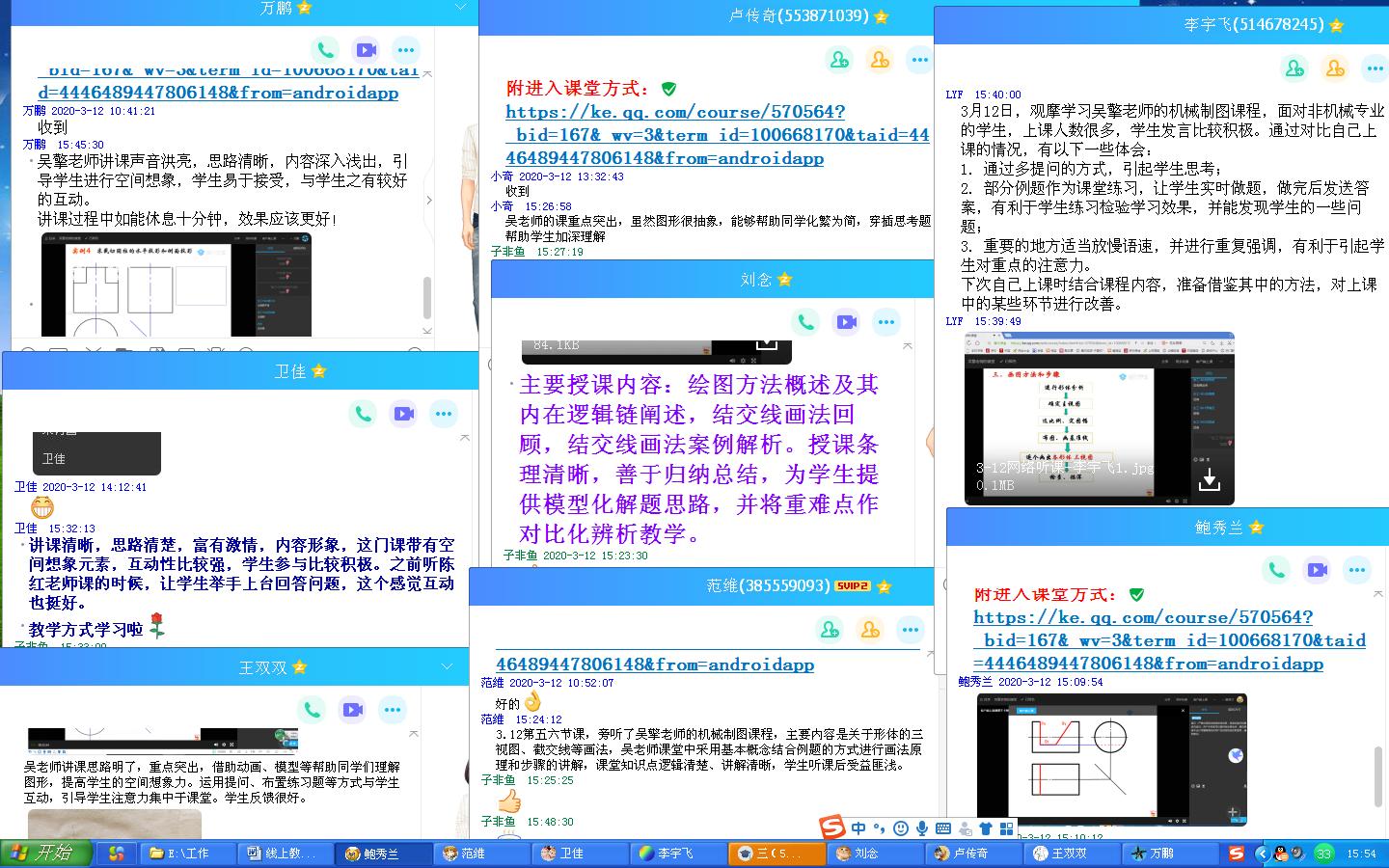This screenshot has height=868, width=1389.
Task: Open more options in 卢传奇 chat window
Action: [920, 60]
